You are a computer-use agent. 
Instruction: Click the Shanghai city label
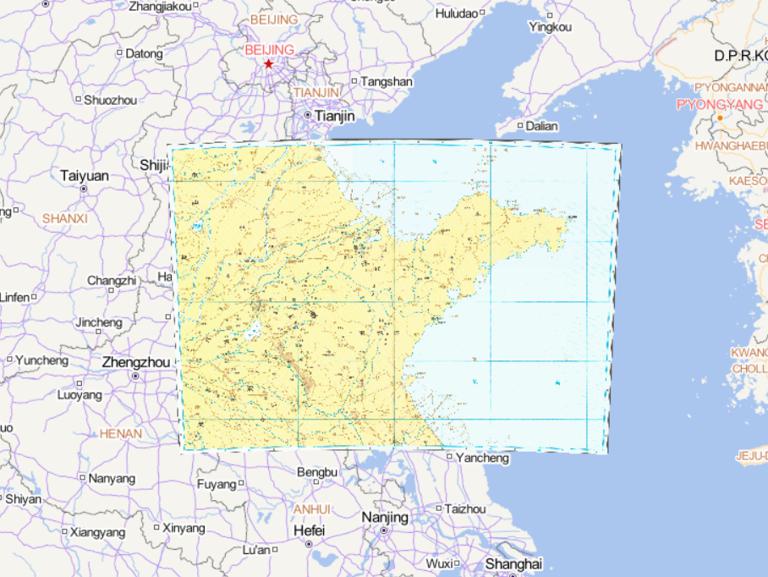tap(513, 564)
